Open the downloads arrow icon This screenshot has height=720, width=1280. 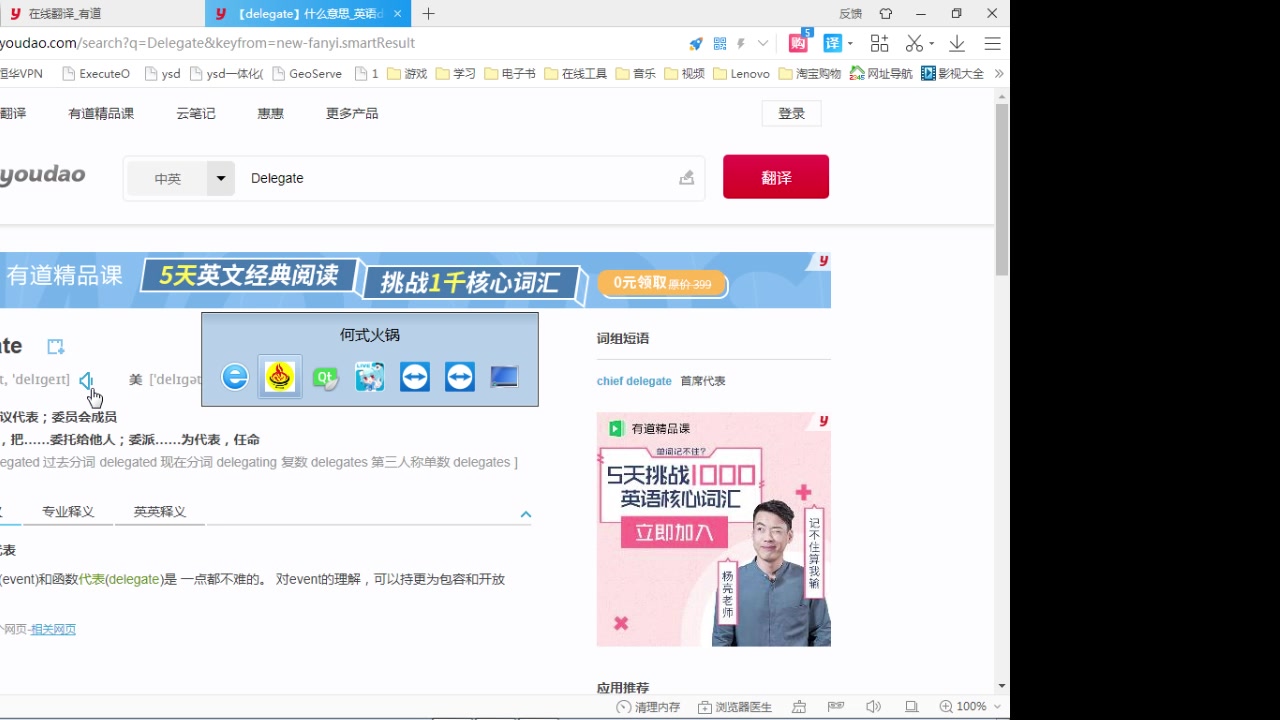pos(957,43)
